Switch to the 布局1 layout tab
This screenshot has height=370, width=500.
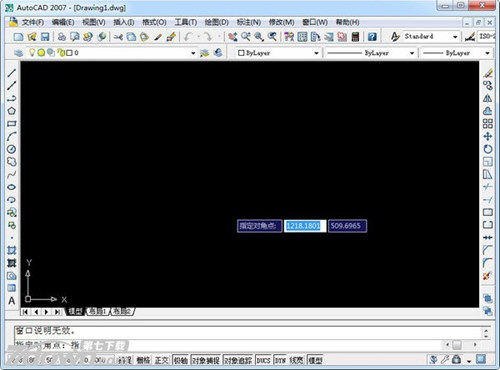click(x=98, y=312)
